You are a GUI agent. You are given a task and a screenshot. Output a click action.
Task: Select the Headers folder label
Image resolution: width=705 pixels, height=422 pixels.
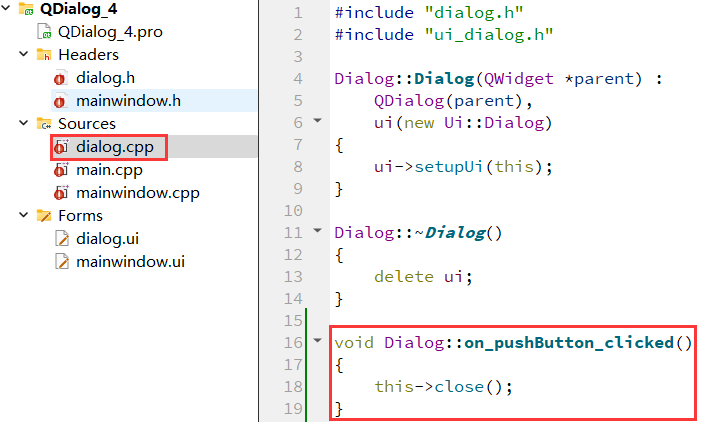tap(89, 54)
